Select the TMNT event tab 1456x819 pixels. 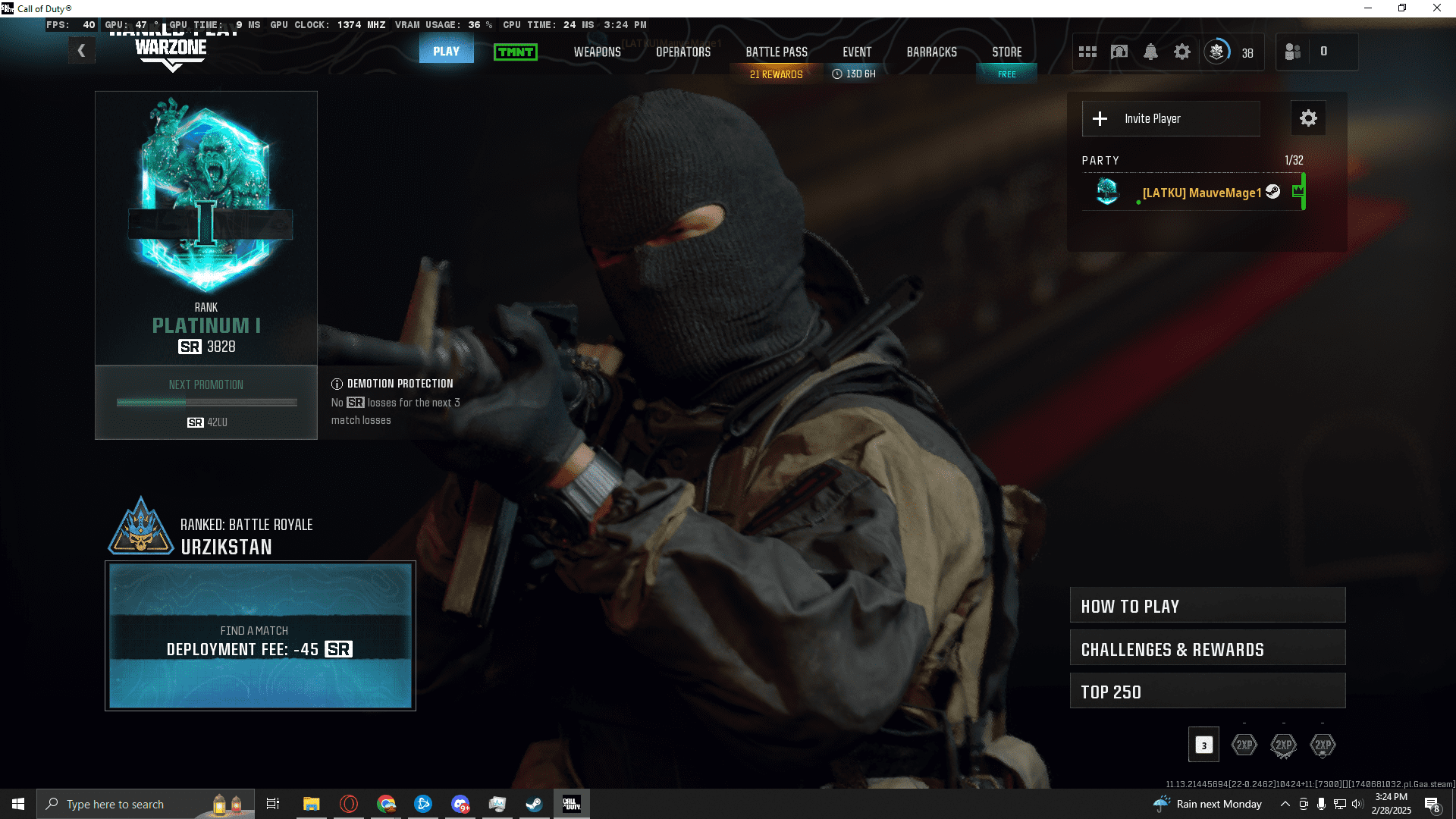(516, 52)
